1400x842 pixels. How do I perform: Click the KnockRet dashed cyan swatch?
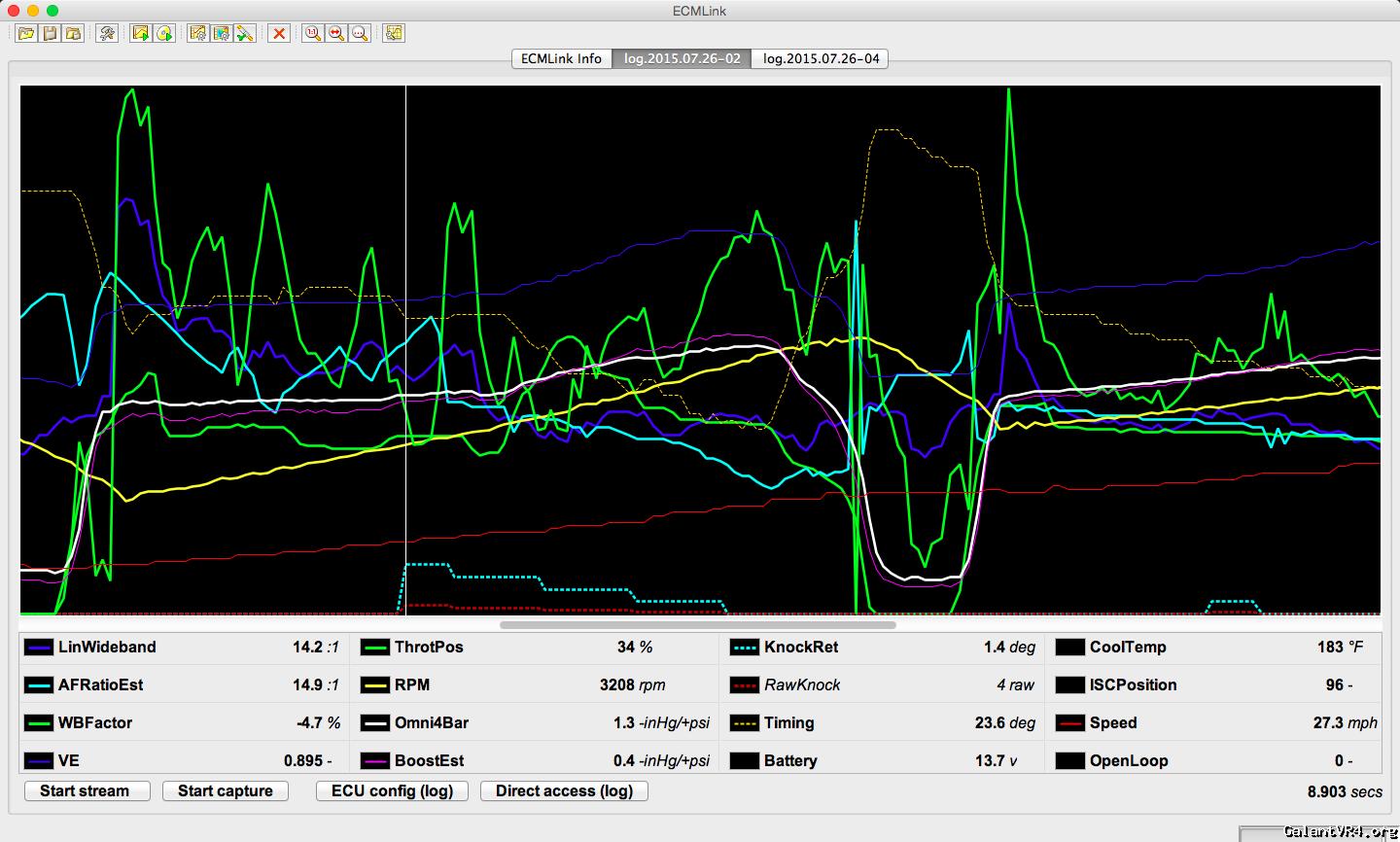tap(744, 648)
